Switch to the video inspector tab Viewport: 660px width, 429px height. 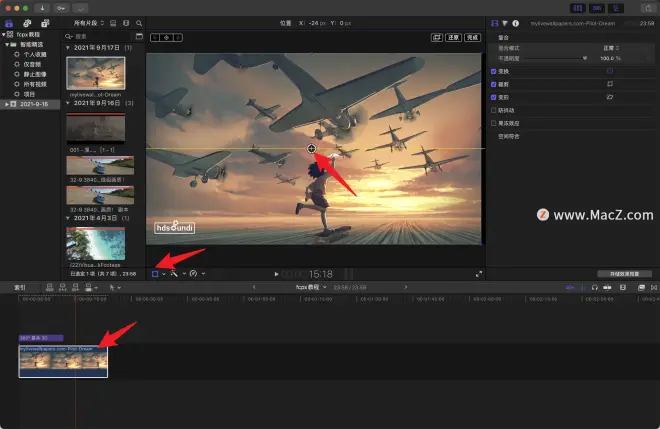495,23
